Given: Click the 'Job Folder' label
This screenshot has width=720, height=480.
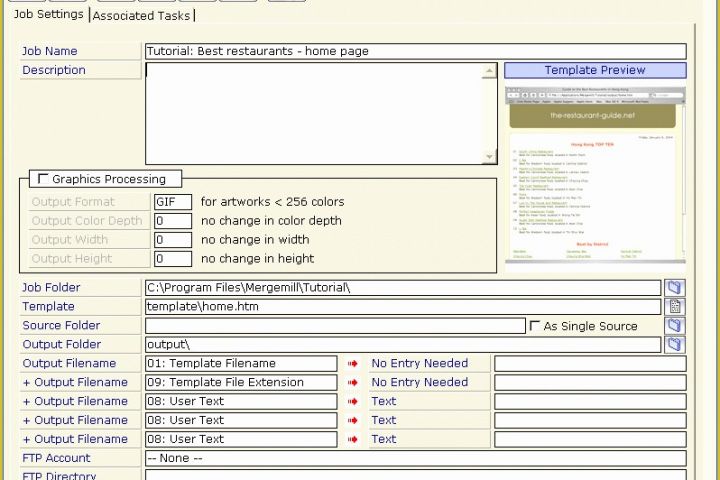Looking at the screenshot, I should [51, 288].
